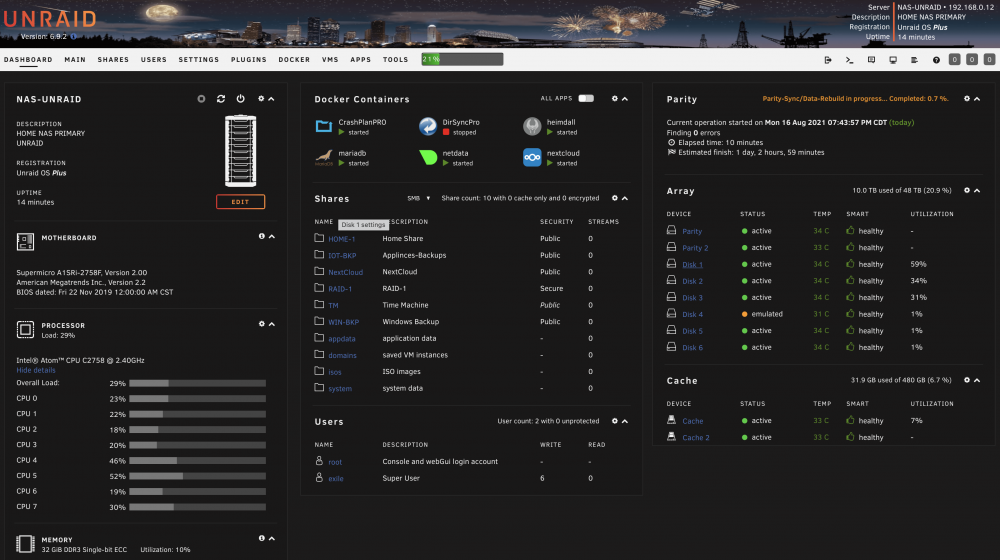Switch to the VMS tab
This screenshot has height=560, width=1000.
[330, 59]
